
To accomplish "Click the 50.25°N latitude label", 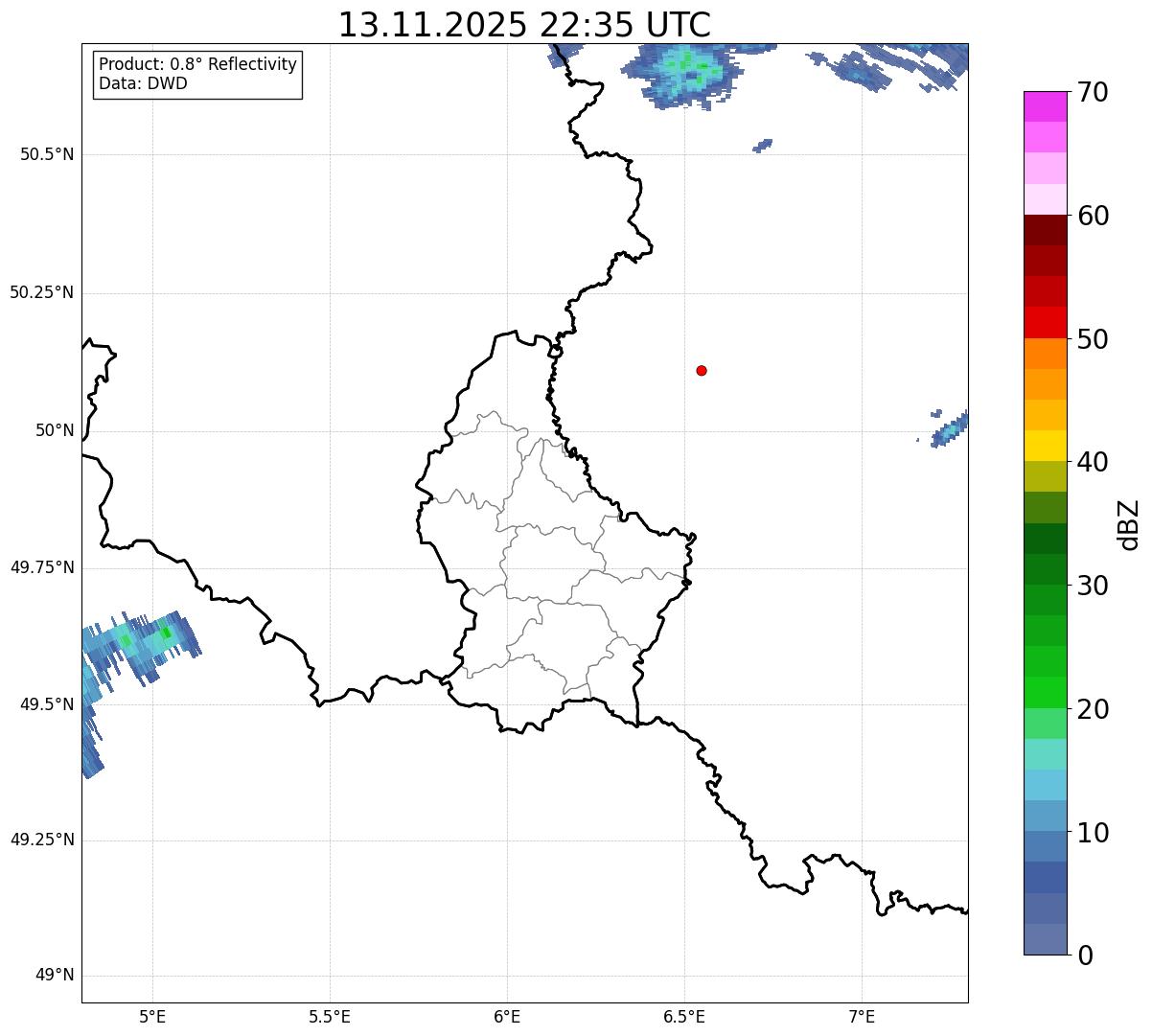I will [x=42, y=292].
